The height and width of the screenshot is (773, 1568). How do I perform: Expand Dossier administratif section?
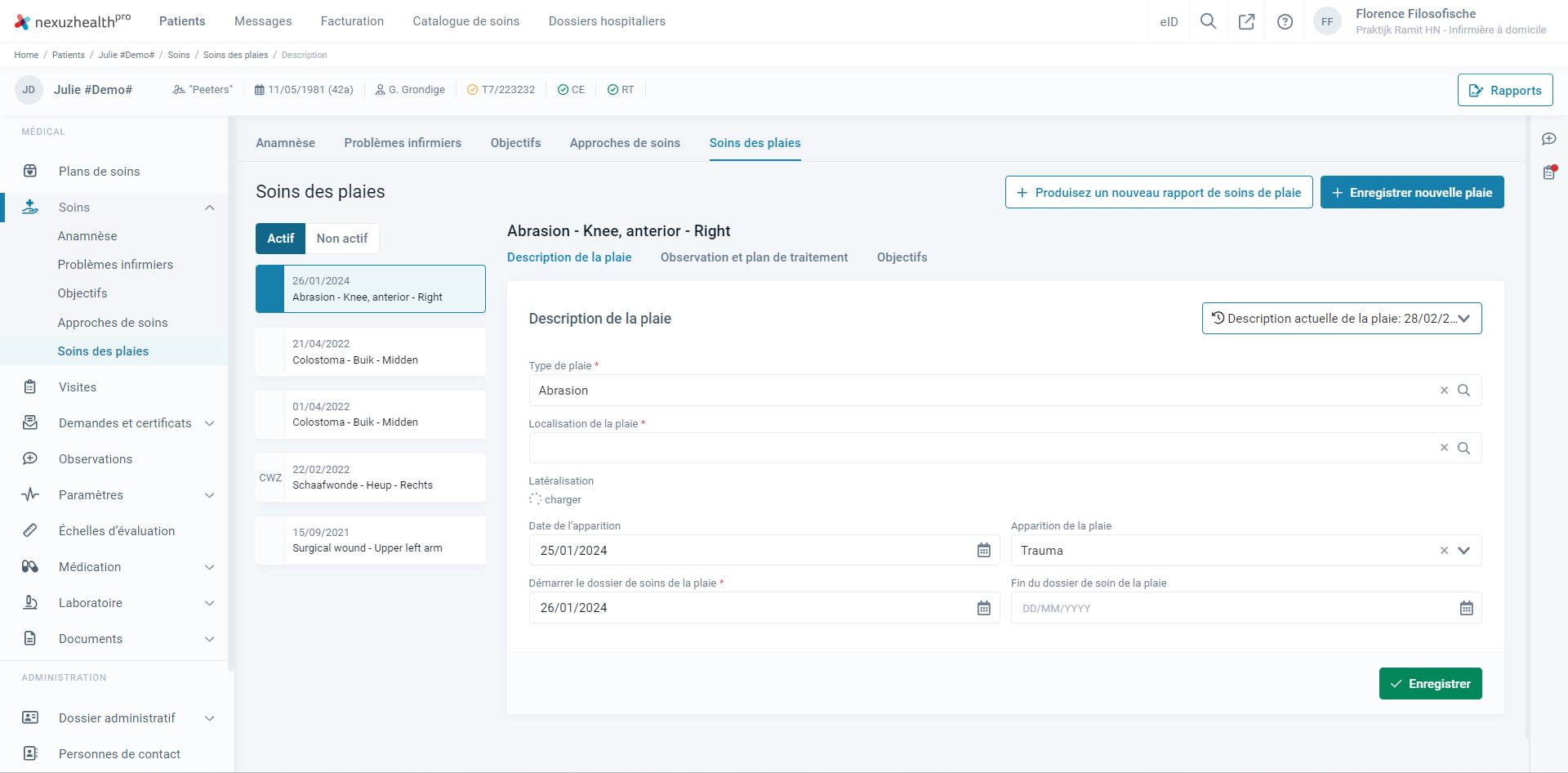pos(210,718)
